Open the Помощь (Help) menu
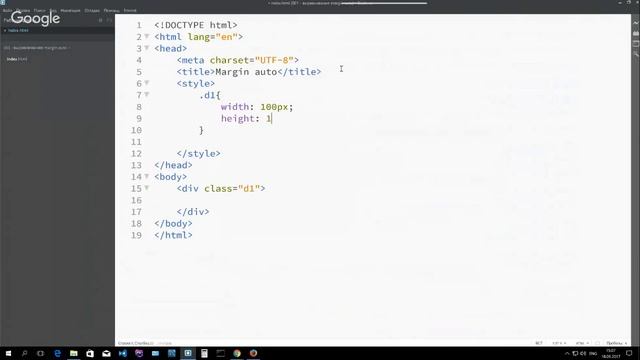Image resolution: width=640 pixels, height=360 pixels. (x=111, y=10)
